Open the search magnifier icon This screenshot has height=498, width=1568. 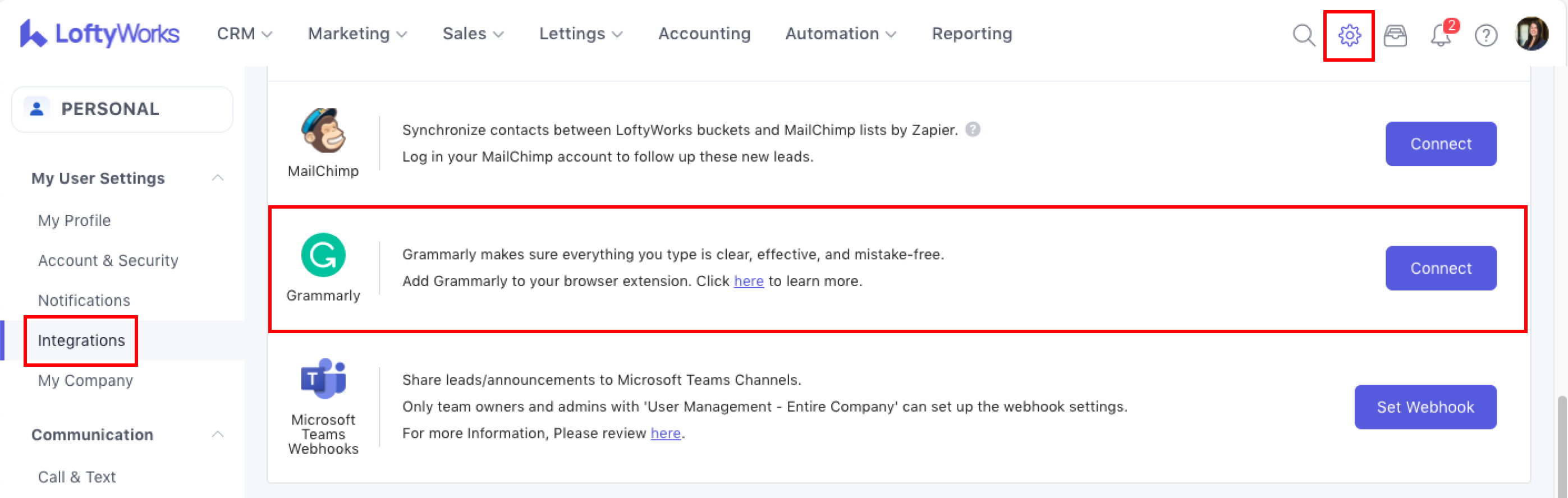click(x=1303, y=35)
